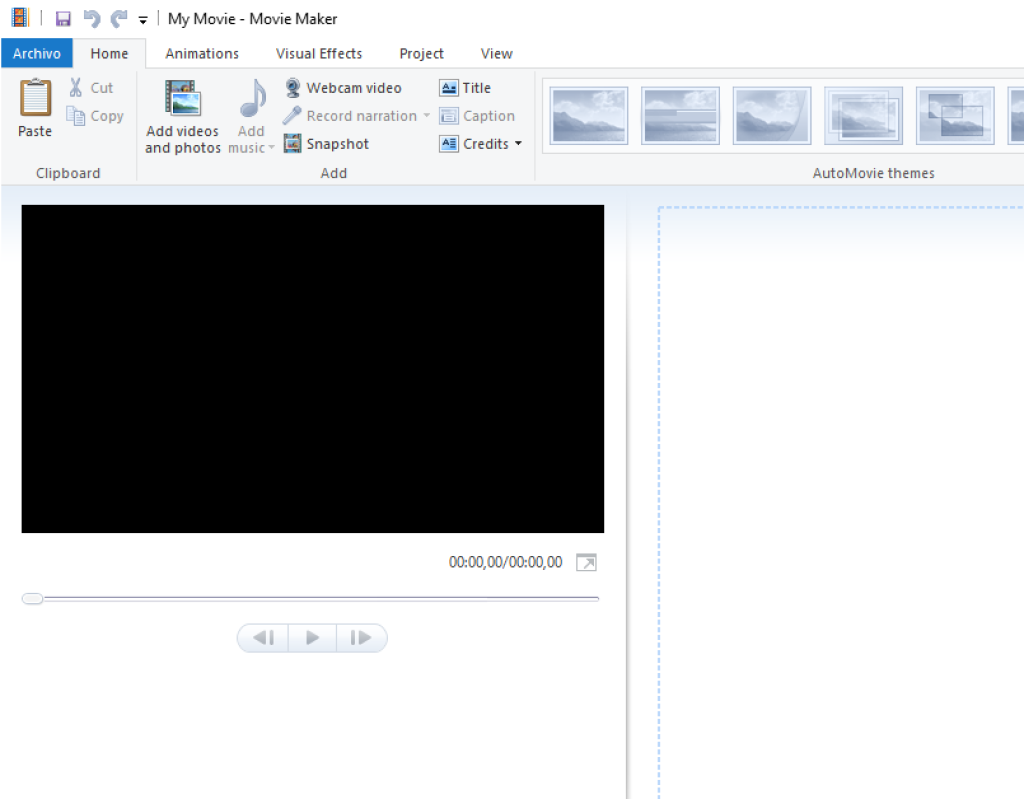Step back one frame in preview
Viewport: 1024px width, 799px height.
coord(262,637)
